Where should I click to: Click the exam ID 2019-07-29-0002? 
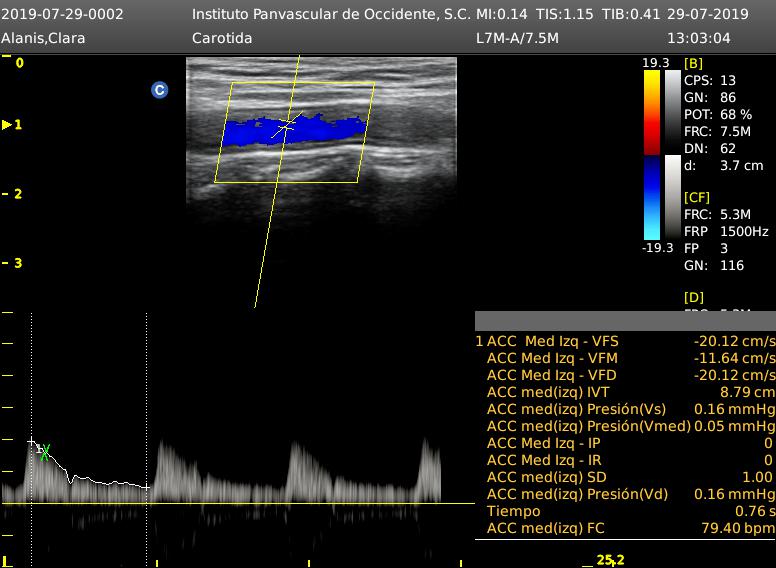(x=62, y=14)
